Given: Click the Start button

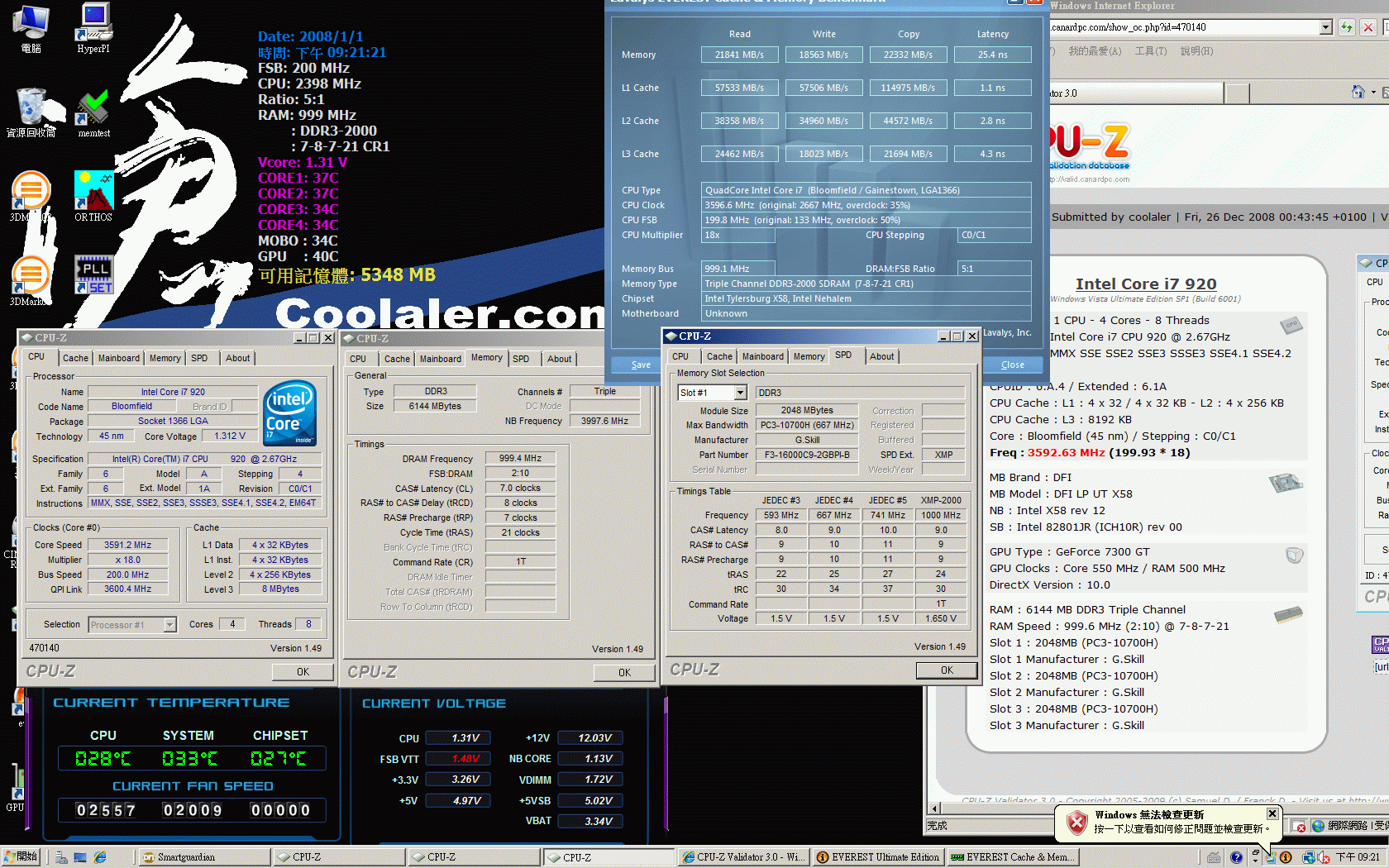Looking at the screenshot, I should [21, 857].
